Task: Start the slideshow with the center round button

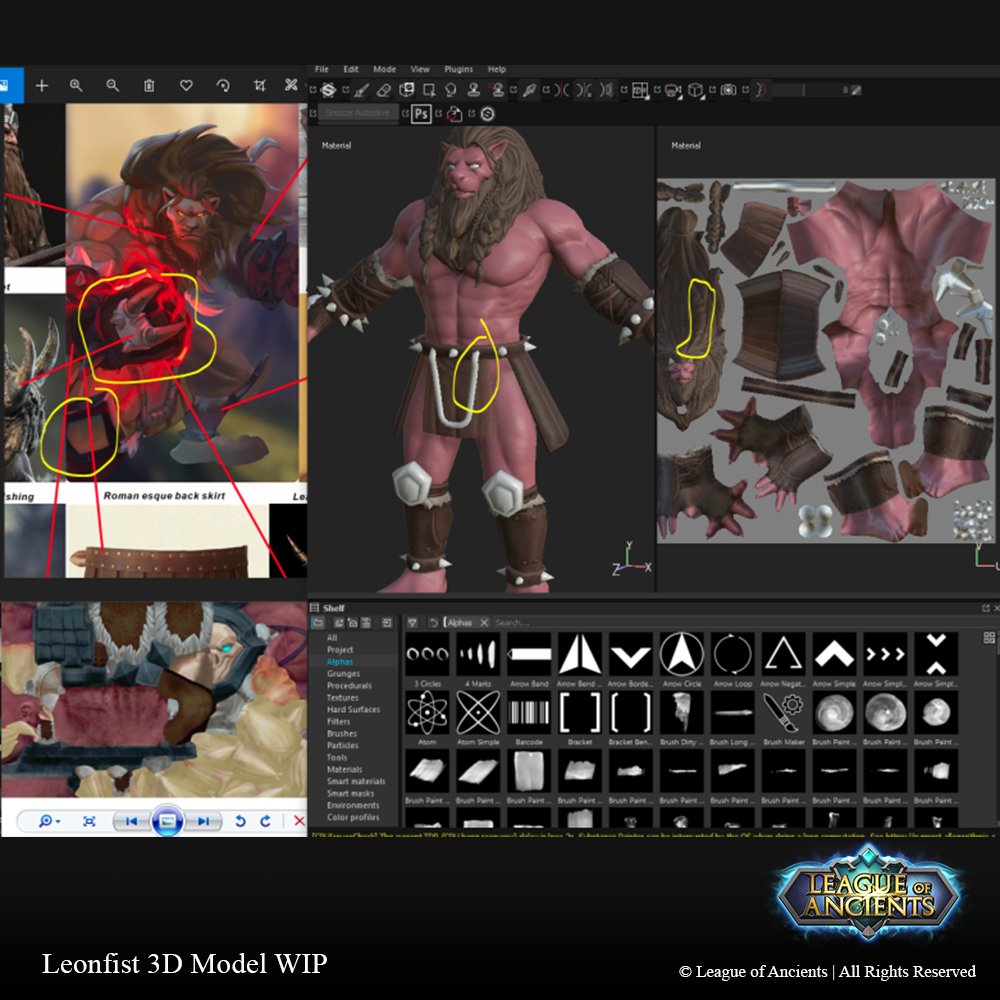Action: pyautogui.click(x=167, y=821)
